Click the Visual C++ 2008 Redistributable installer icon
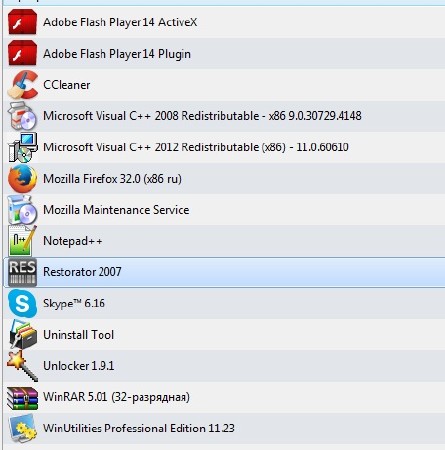The image size is (445, 450). click(22, 116)
